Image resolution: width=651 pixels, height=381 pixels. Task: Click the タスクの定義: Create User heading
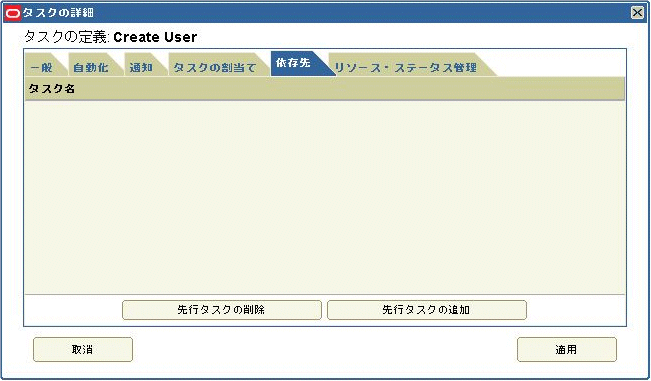point(110,37)
